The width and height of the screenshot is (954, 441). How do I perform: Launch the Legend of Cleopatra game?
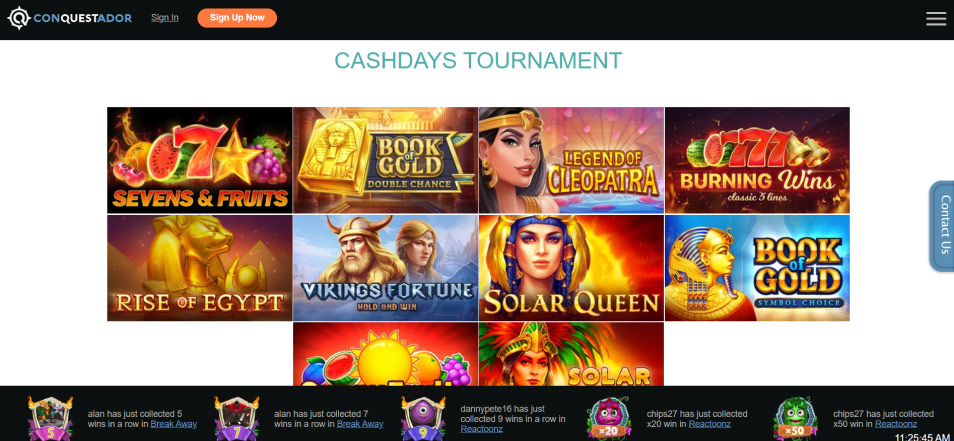click(571, 160)
